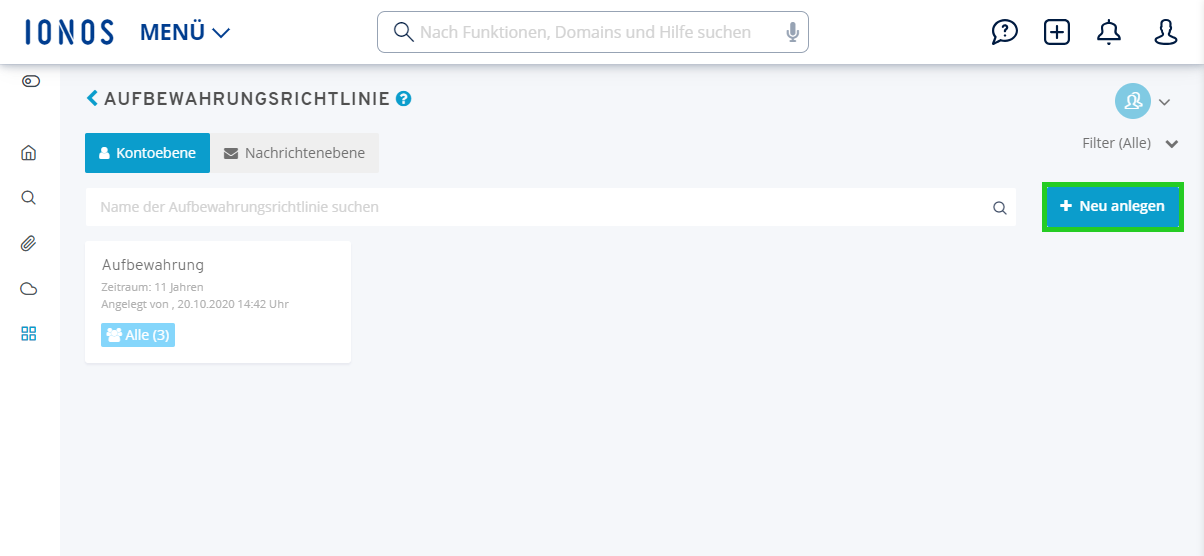
Task: Open the user account icon
Action: [1166, 32]
